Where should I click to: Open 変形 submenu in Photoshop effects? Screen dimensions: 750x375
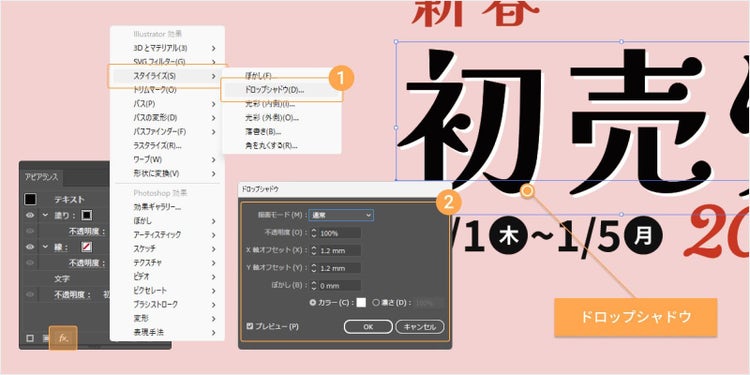[x=167, y=318]
